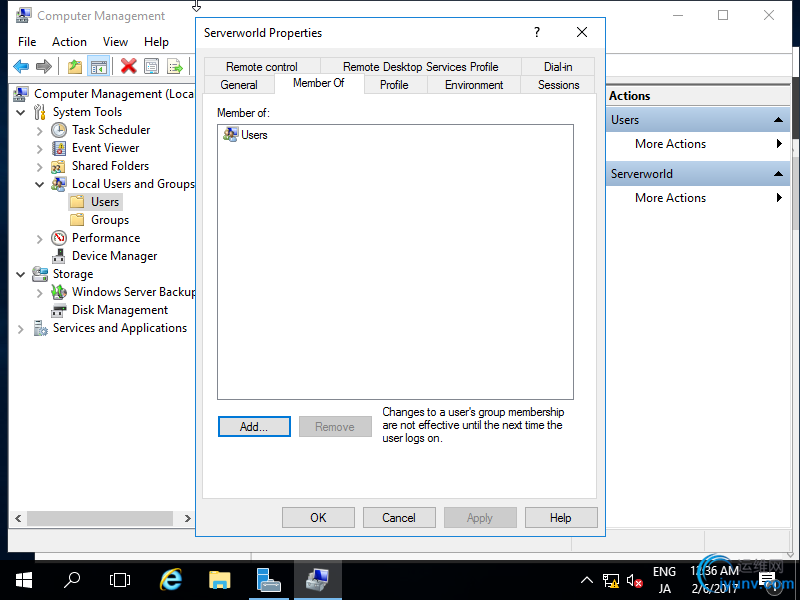The width and height of the screenshot is (800, 600).
Task: Click the Properties toolbar icon
Action: (x=152, y=66)
